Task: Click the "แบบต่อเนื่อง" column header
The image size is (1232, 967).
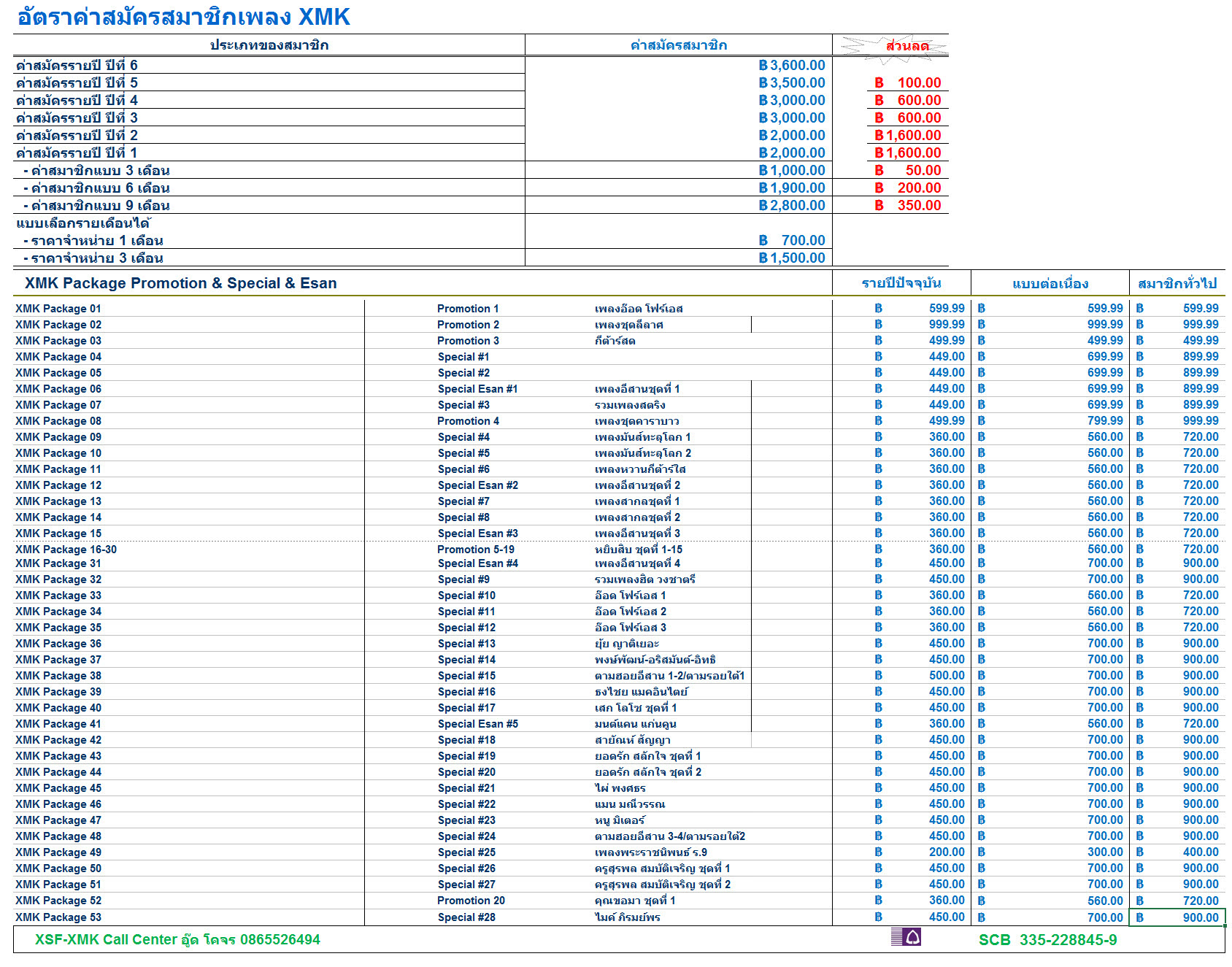Action: (1050, 283)
